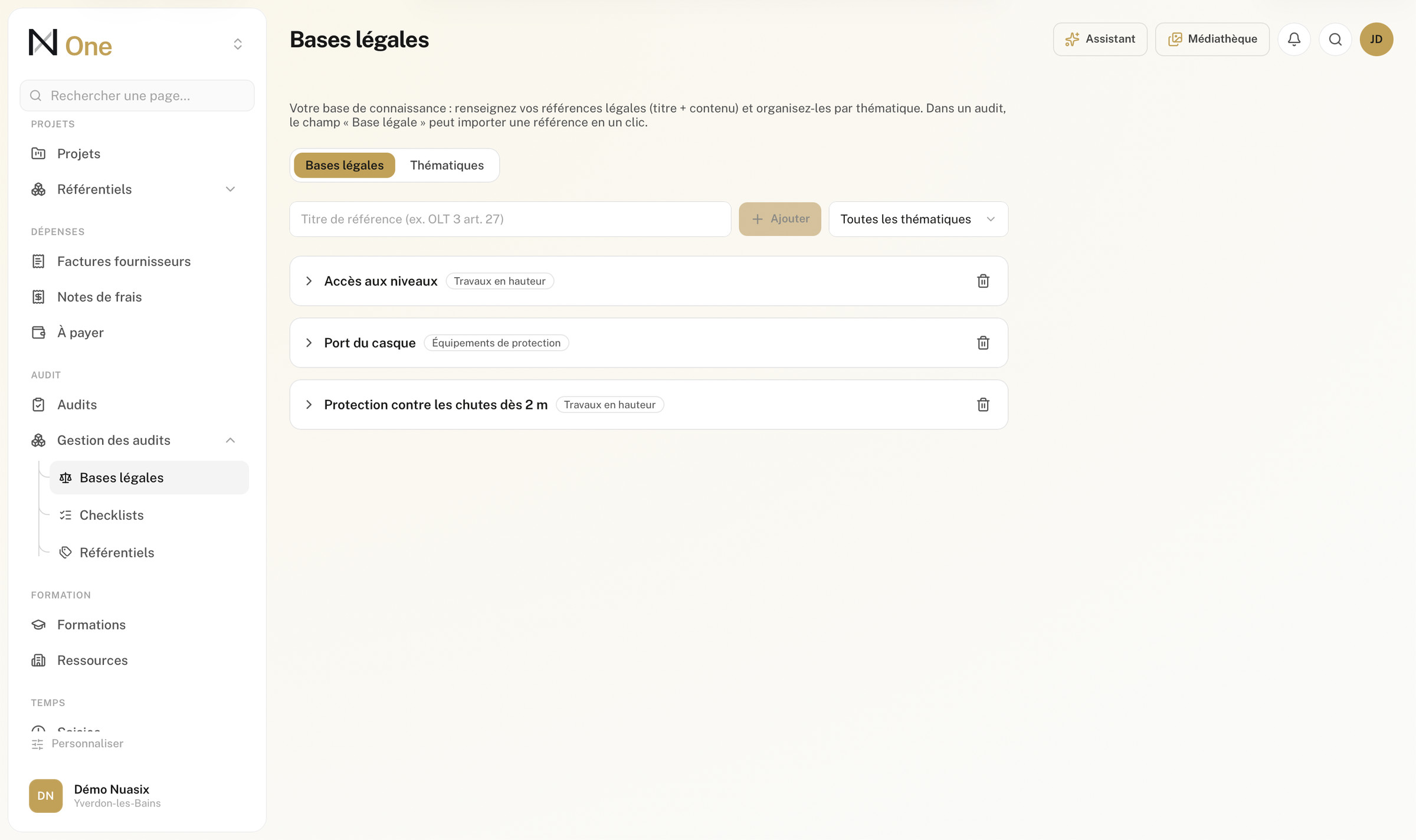The height and width of the screenshot is (840, 1416).
Task: Open the Démo Nuasix account profile
Action: 137,796
